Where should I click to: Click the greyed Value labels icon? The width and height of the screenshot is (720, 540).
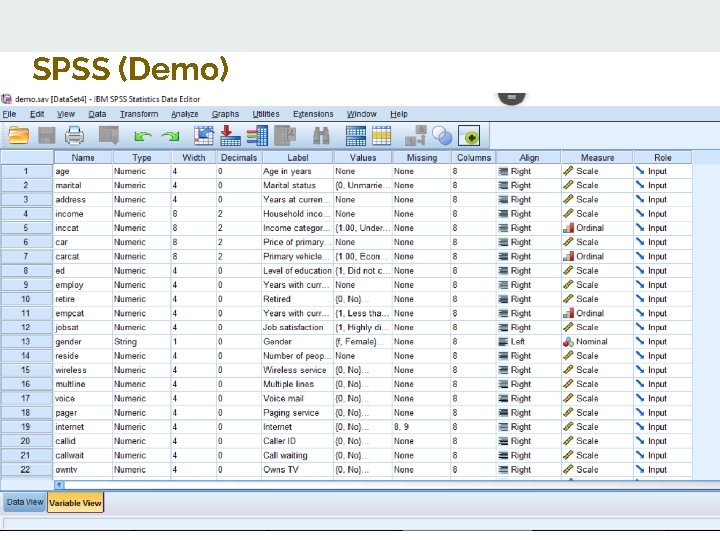[416, 136]
